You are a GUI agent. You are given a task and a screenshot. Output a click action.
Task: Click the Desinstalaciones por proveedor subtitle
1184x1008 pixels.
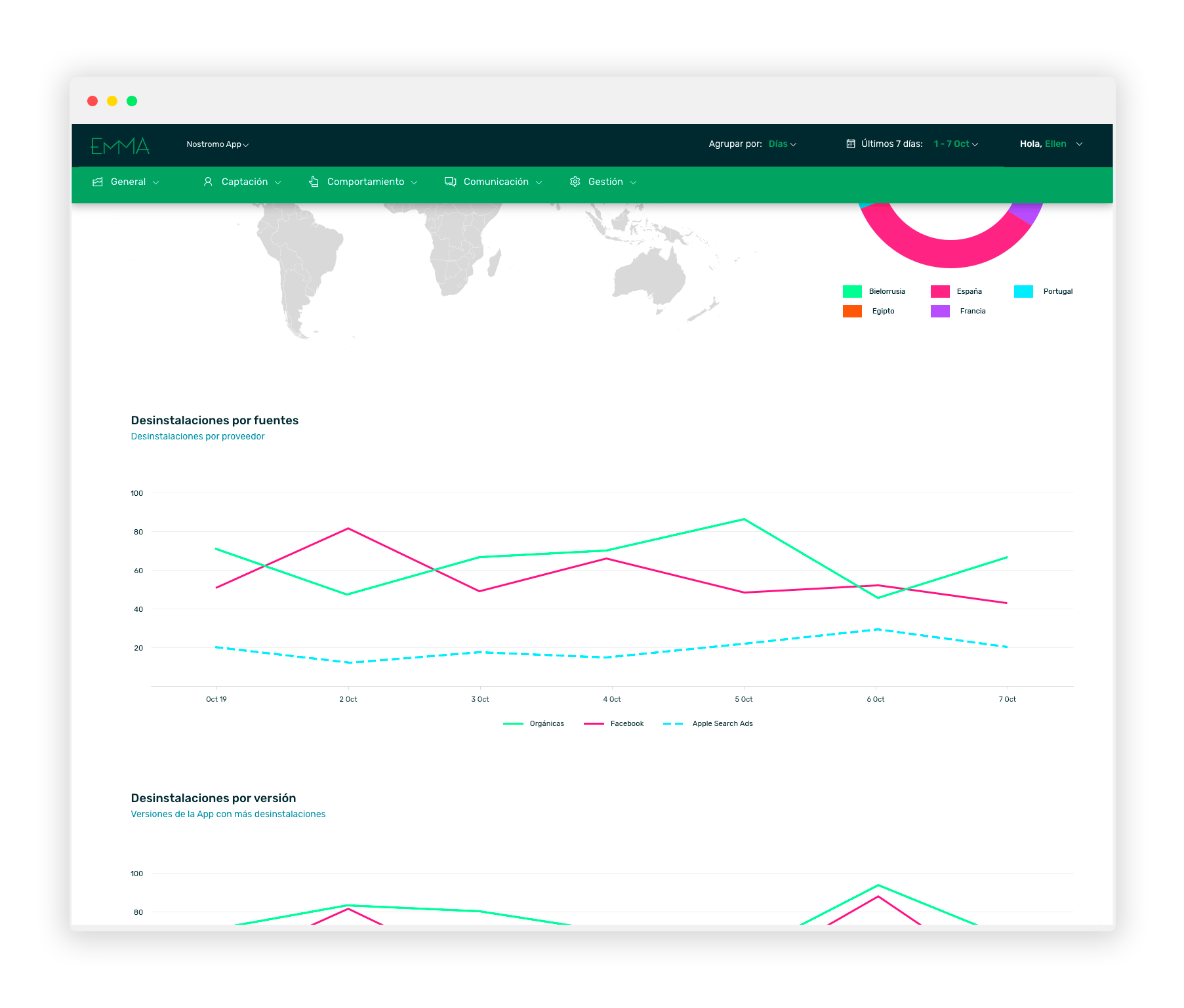[x=197, y=436]
